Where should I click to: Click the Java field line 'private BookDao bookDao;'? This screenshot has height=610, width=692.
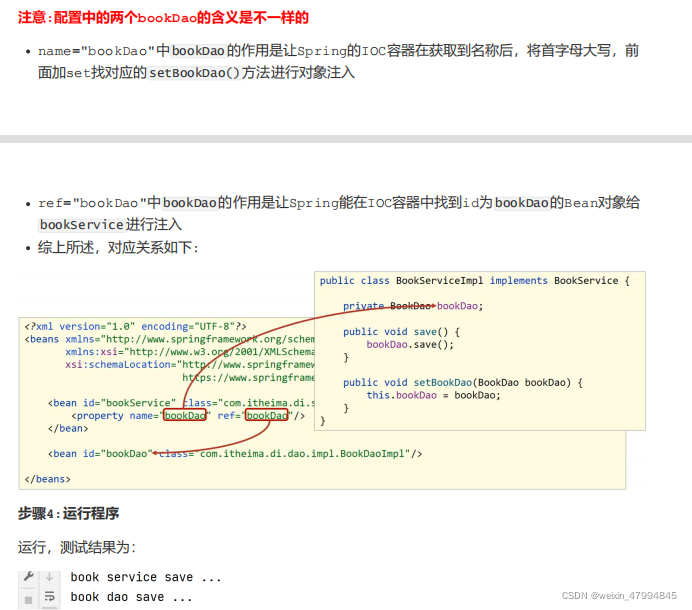click(413, 306)
